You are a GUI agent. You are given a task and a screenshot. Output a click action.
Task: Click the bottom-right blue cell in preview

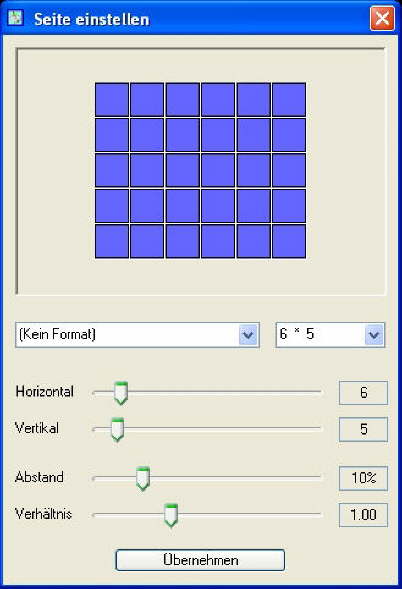click(289, 241)
